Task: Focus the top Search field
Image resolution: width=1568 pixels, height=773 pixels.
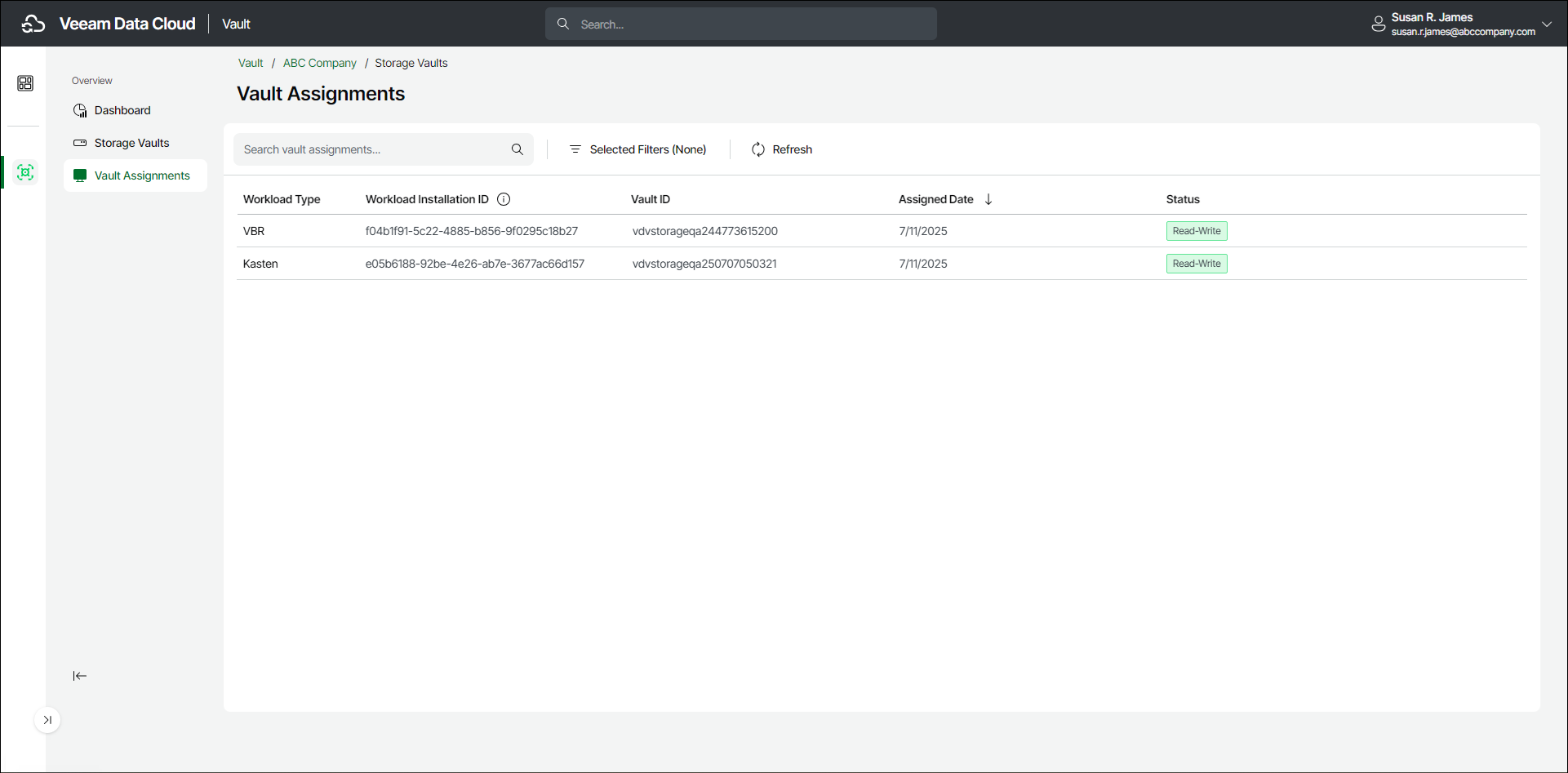Action: [741, 24]
